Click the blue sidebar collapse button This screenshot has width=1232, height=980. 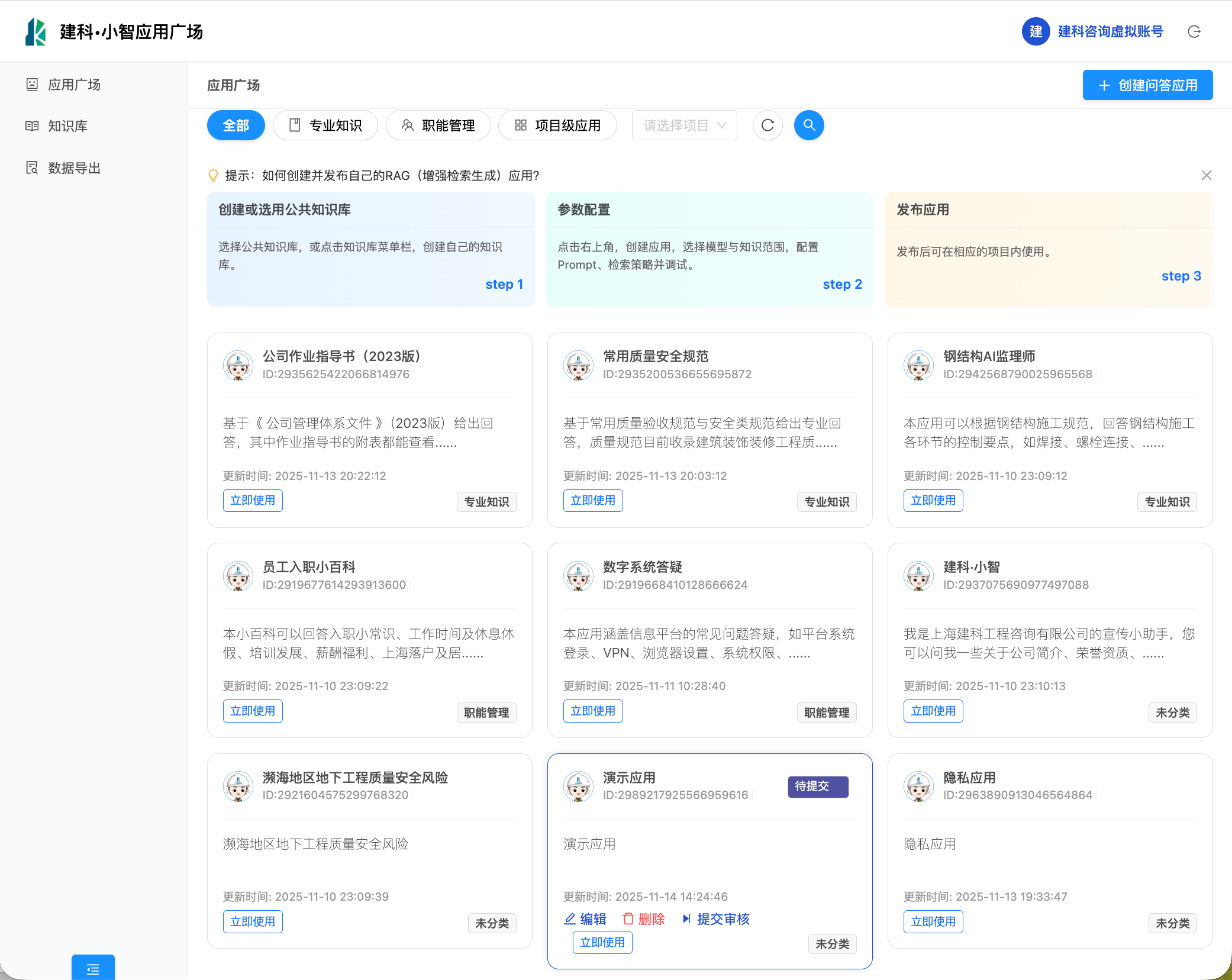[x=93, y=968]
